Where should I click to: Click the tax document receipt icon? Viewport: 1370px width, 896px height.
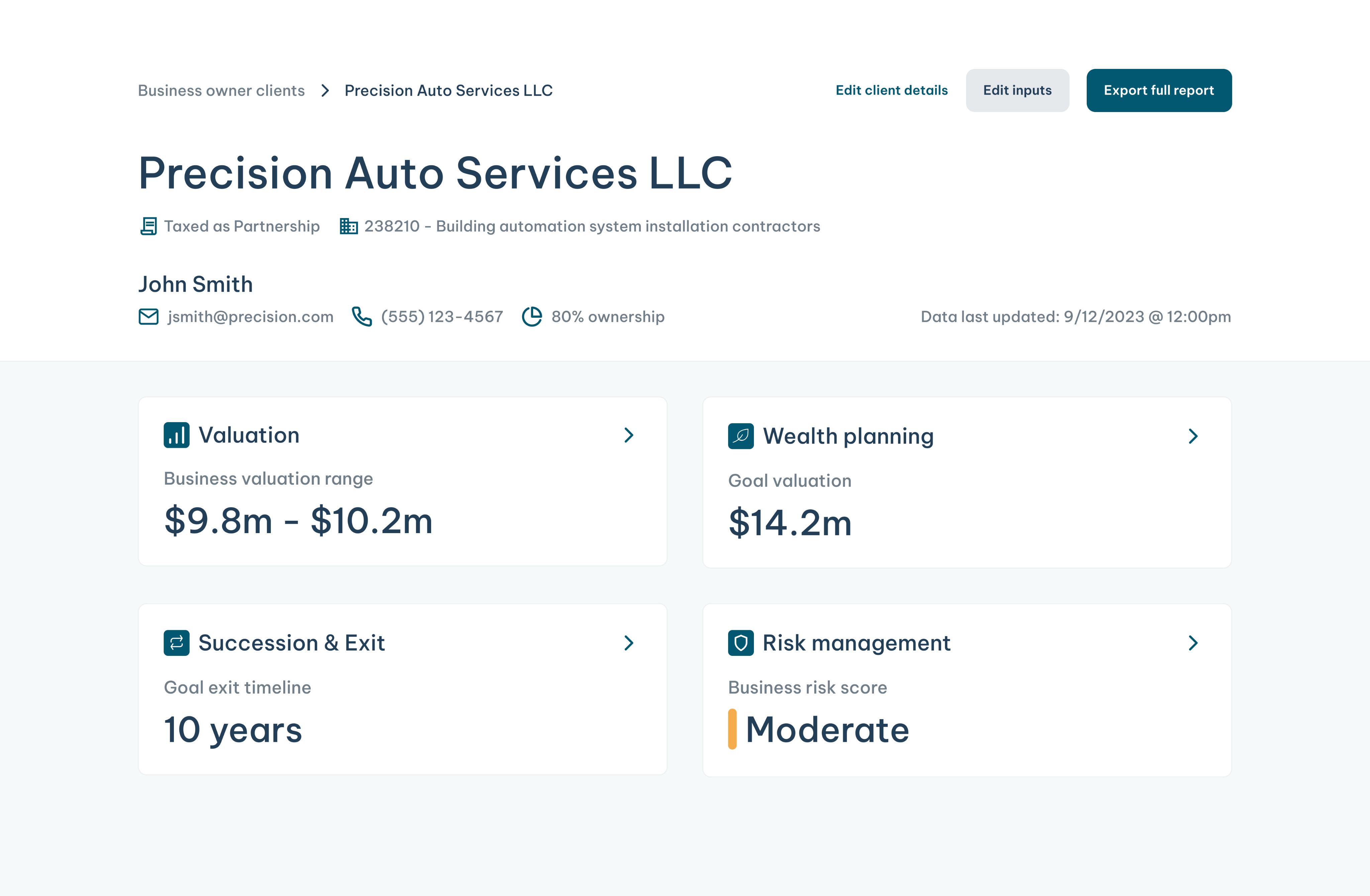149,226
